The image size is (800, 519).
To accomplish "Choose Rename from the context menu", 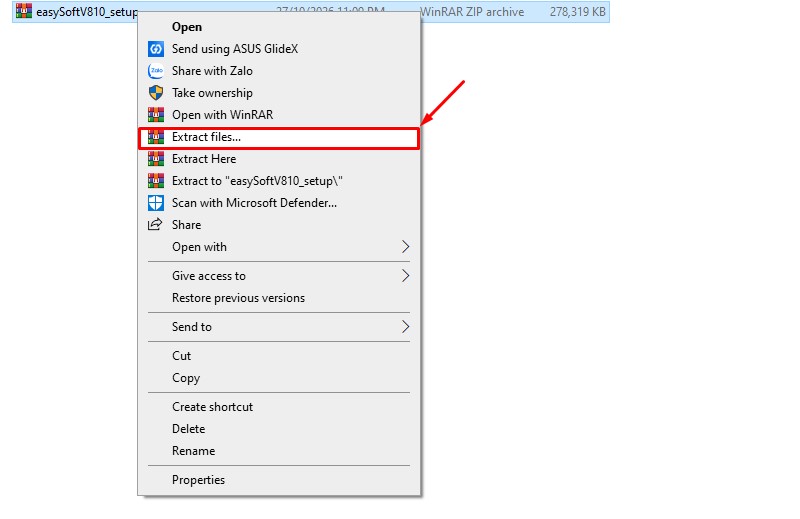I will 279,451.
